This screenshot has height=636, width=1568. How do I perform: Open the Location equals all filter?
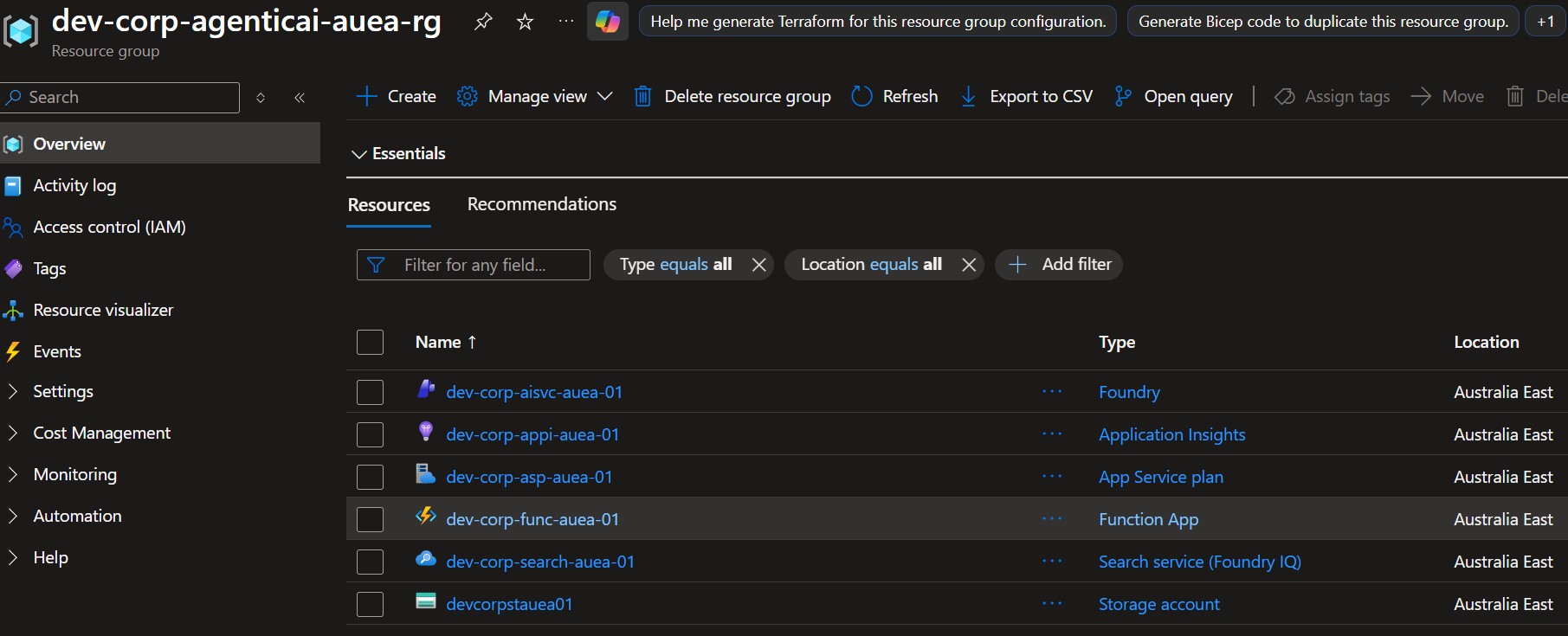pos(871,265)
